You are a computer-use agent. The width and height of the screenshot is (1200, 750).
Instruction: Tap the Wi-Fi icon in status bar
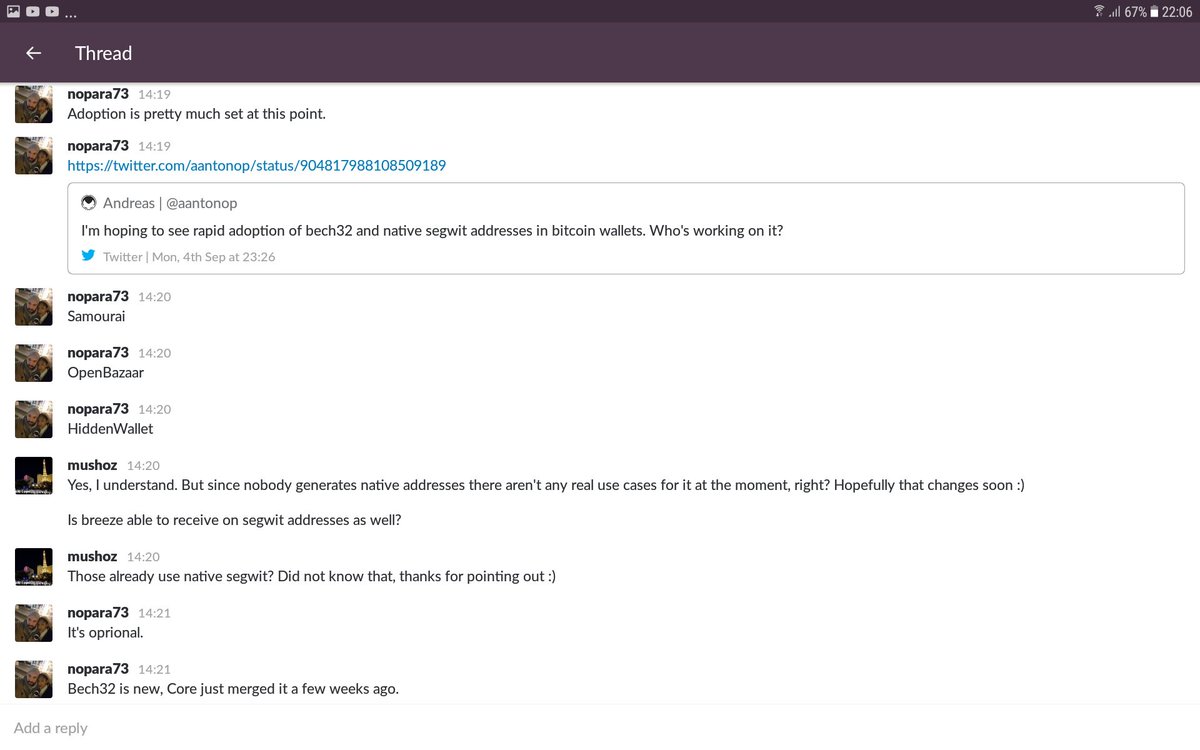[1099, 11]
